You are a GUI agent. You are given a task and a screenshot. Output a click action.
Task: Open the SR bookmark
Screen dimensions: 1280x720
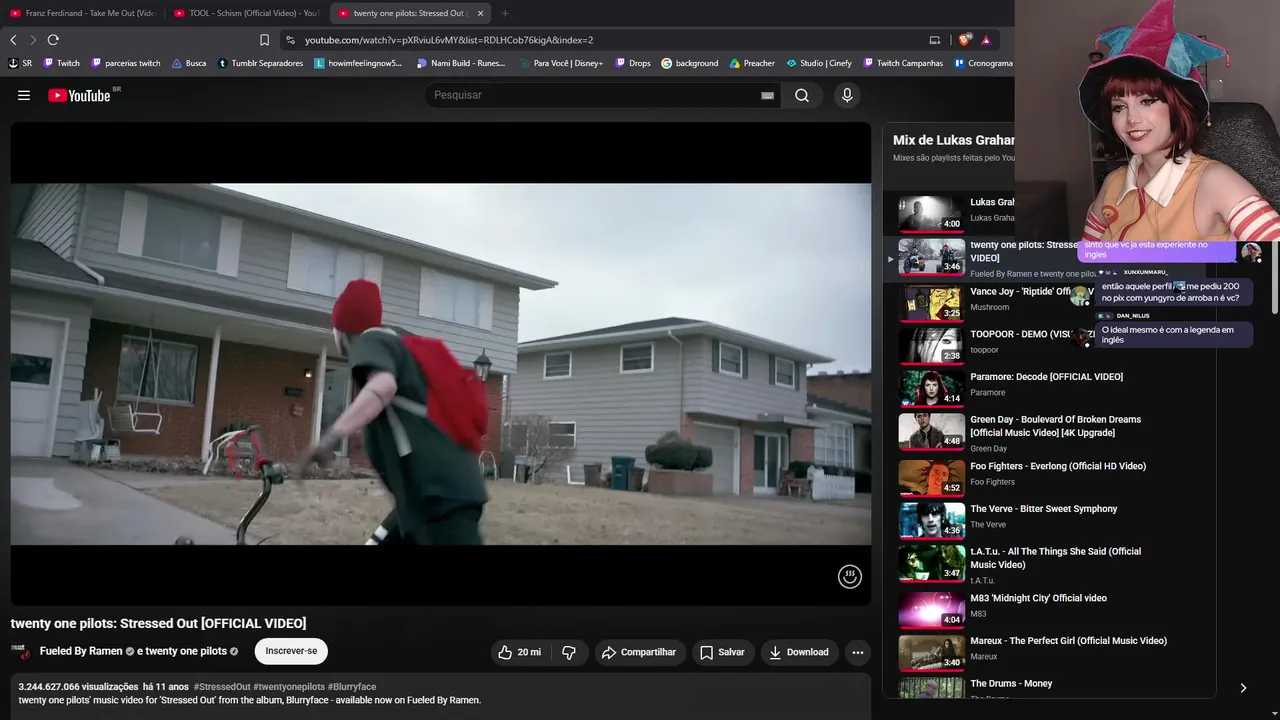click(x=20, y=63)
